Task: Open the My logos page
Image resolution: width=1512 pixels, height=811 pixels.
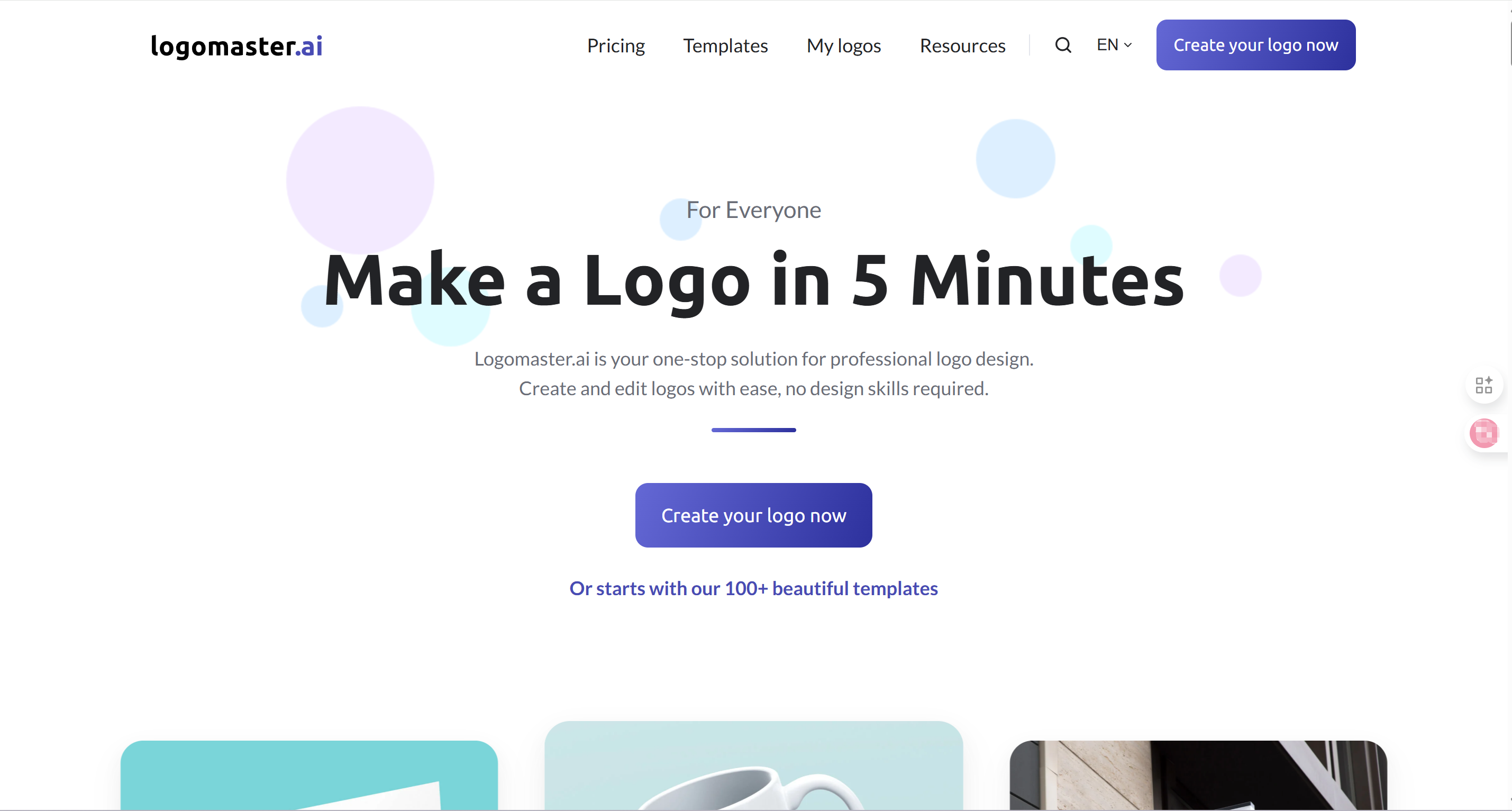Action: [x=843, y=46]
